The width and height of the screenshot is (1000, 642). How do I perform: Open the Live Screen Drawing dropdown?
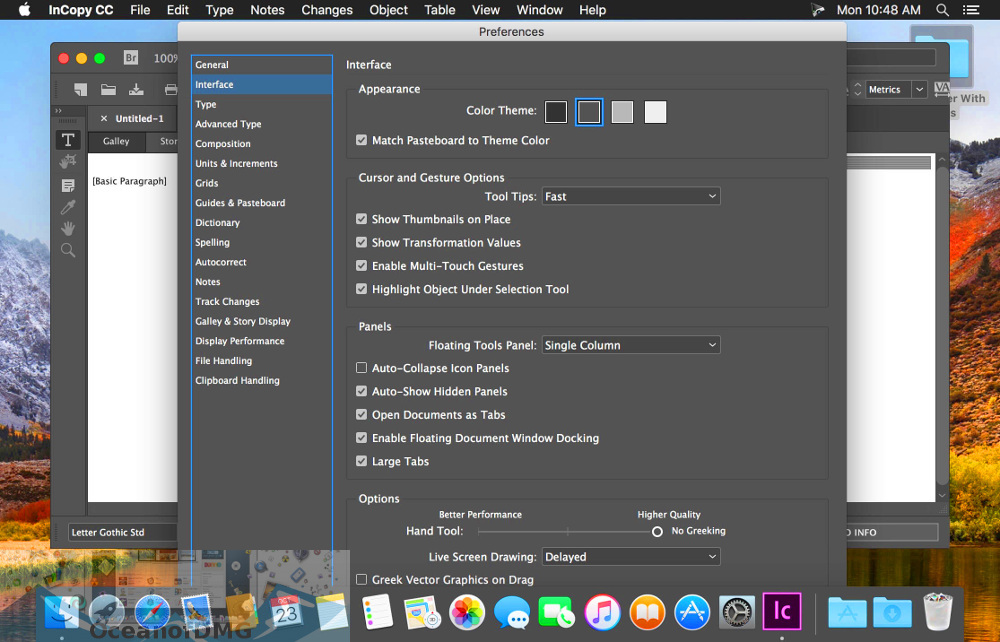631,556
